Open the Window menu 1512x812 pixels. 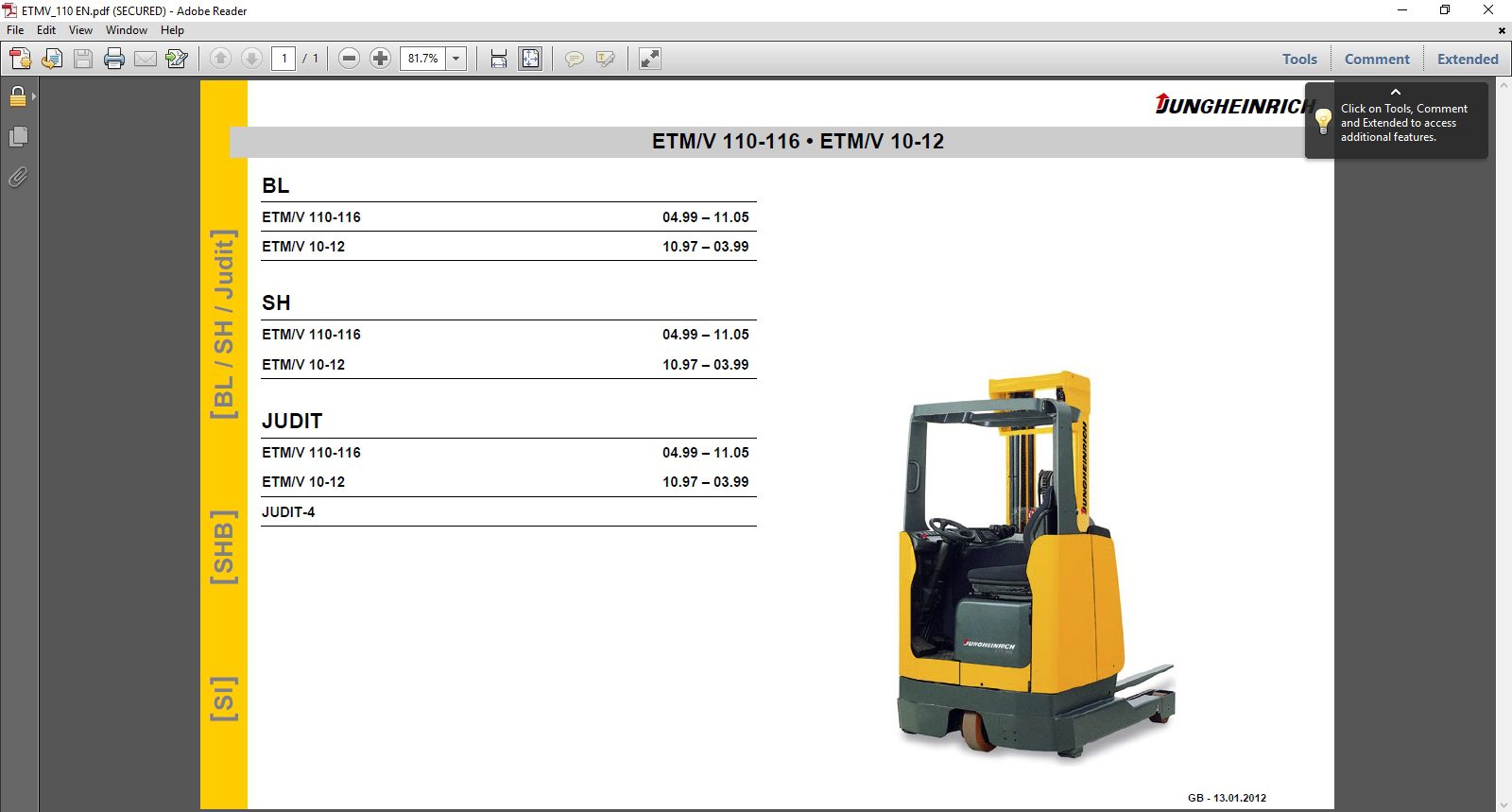click(x=127, y=30)
